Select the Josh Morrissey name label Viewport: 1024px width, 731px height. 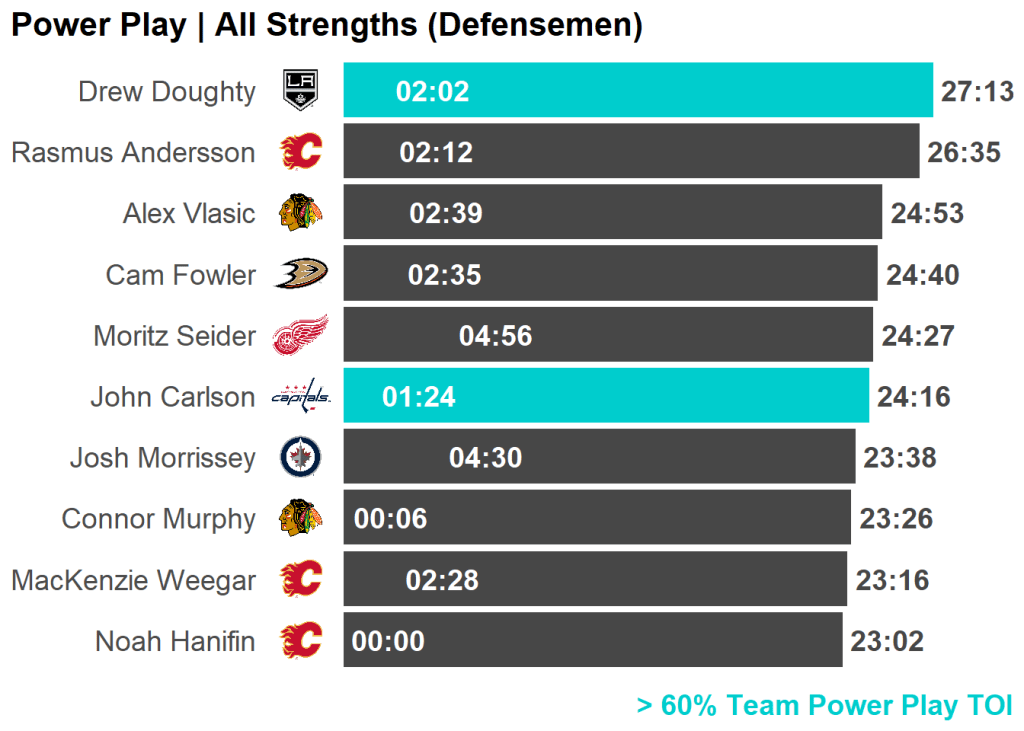(x=162, y=458)
